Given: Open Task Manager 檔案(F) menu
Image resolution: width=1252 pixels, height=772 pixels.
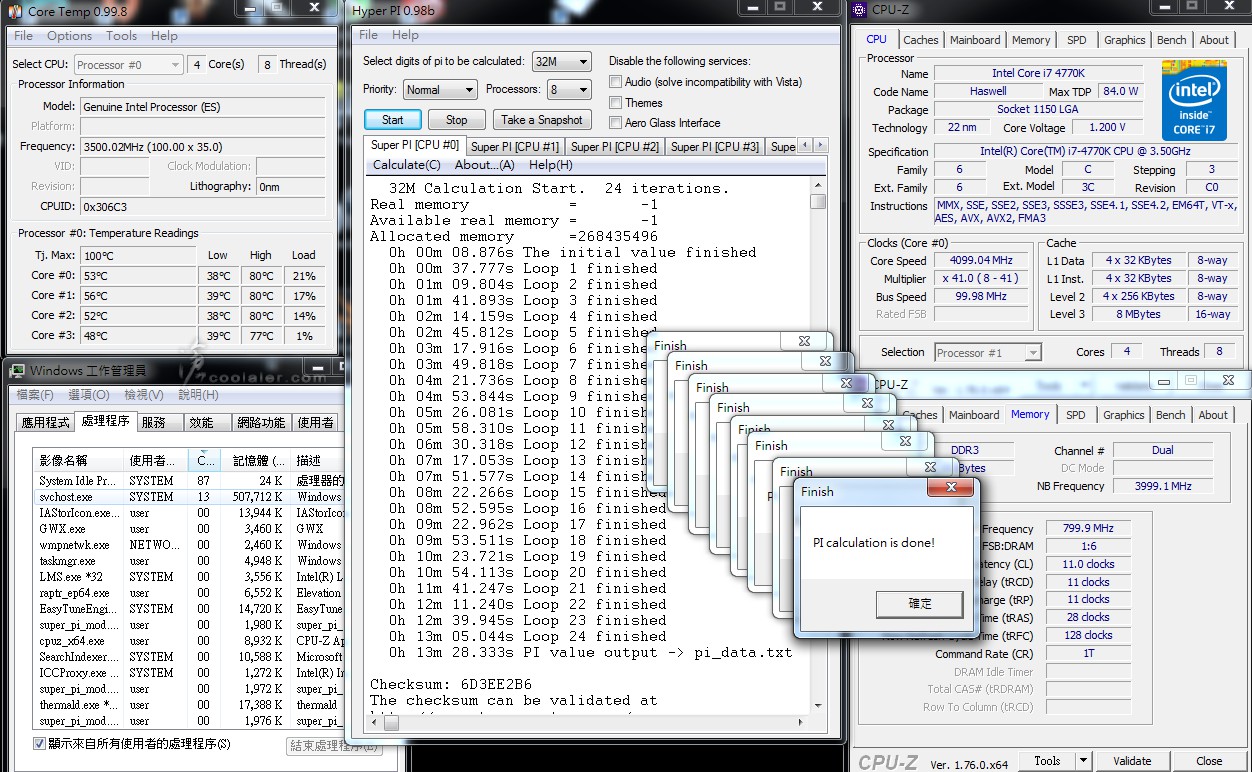Looking at the screenshot, I should [x=35, y=395].
